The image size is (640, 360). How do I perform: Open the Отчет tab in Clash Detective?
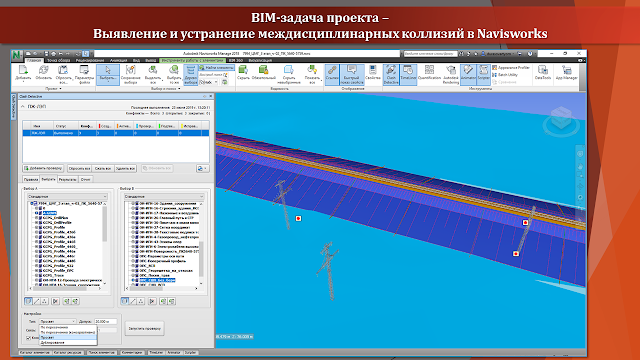point(85,179)
